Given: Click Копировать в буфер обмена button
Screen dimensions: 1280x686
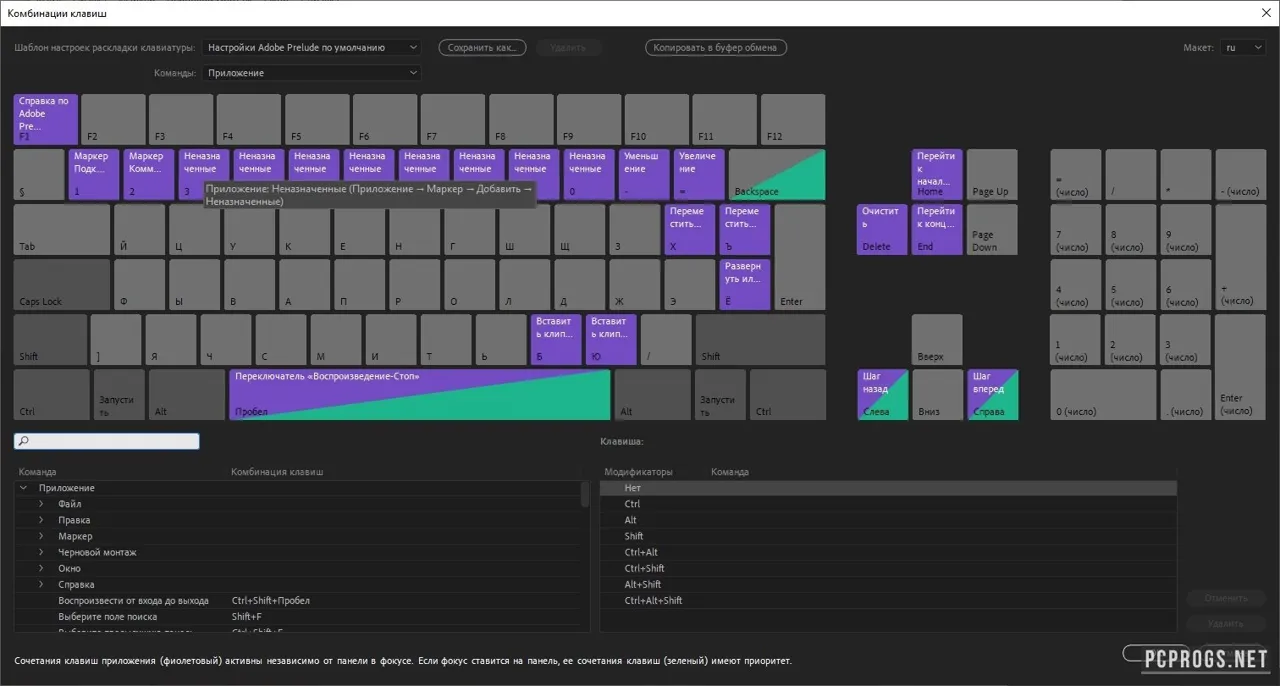Looking at the screenshot, I should [x=716, y=47].
